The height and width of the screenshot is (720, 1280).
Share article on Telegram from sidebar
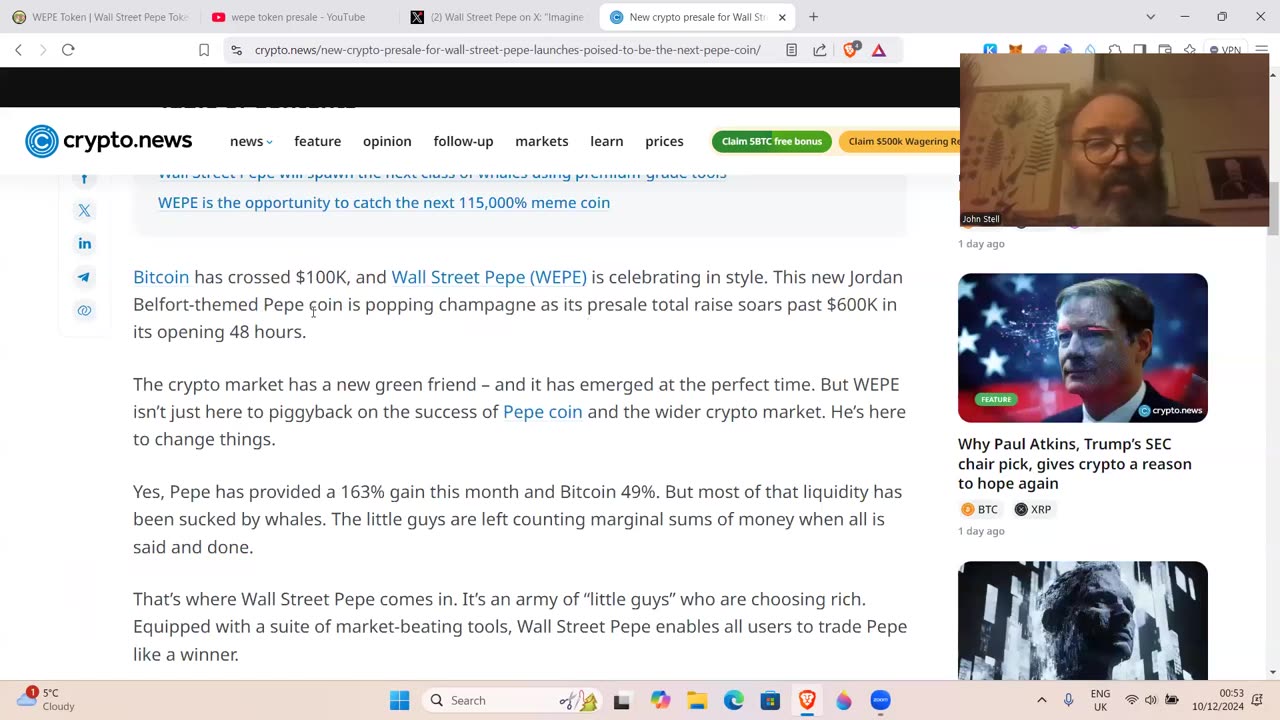(84, 277)
